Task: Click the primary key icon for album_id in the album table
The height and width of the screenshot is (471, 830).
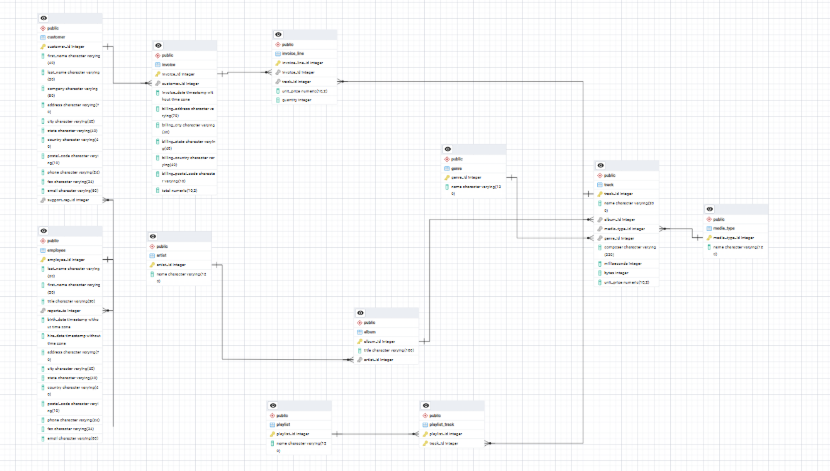Action: [359, 342]
